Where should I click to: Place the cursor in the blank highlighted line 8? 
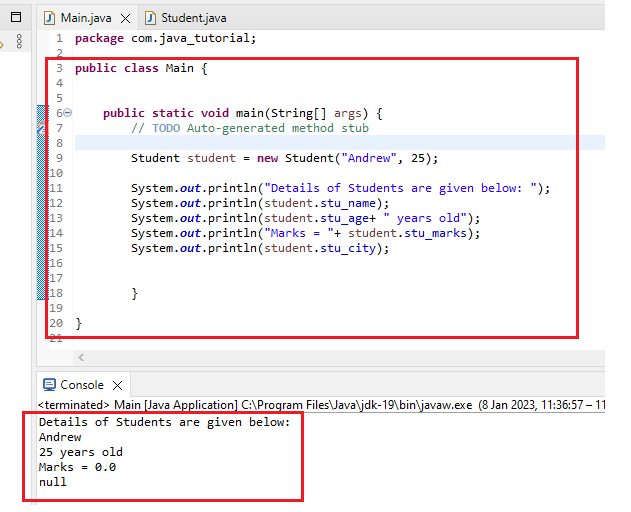tap(340, 143)
